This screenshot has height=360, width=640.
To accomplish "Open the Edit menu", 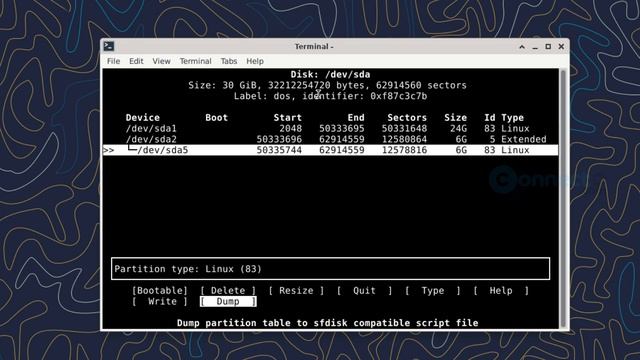I will [136, 61].
